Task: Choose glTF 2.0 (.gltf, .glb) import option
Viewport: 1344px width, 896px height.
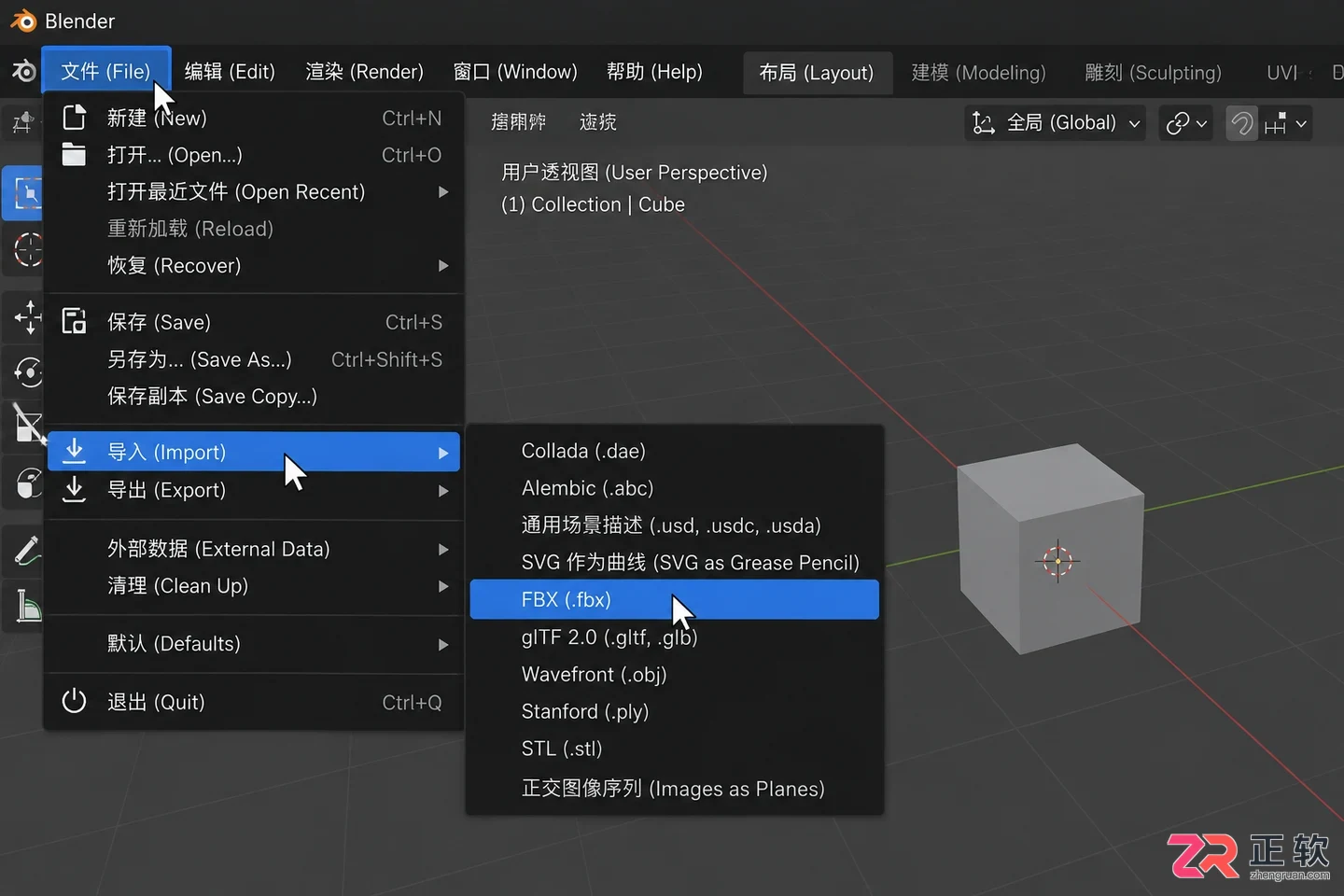Action: [674, 637]
